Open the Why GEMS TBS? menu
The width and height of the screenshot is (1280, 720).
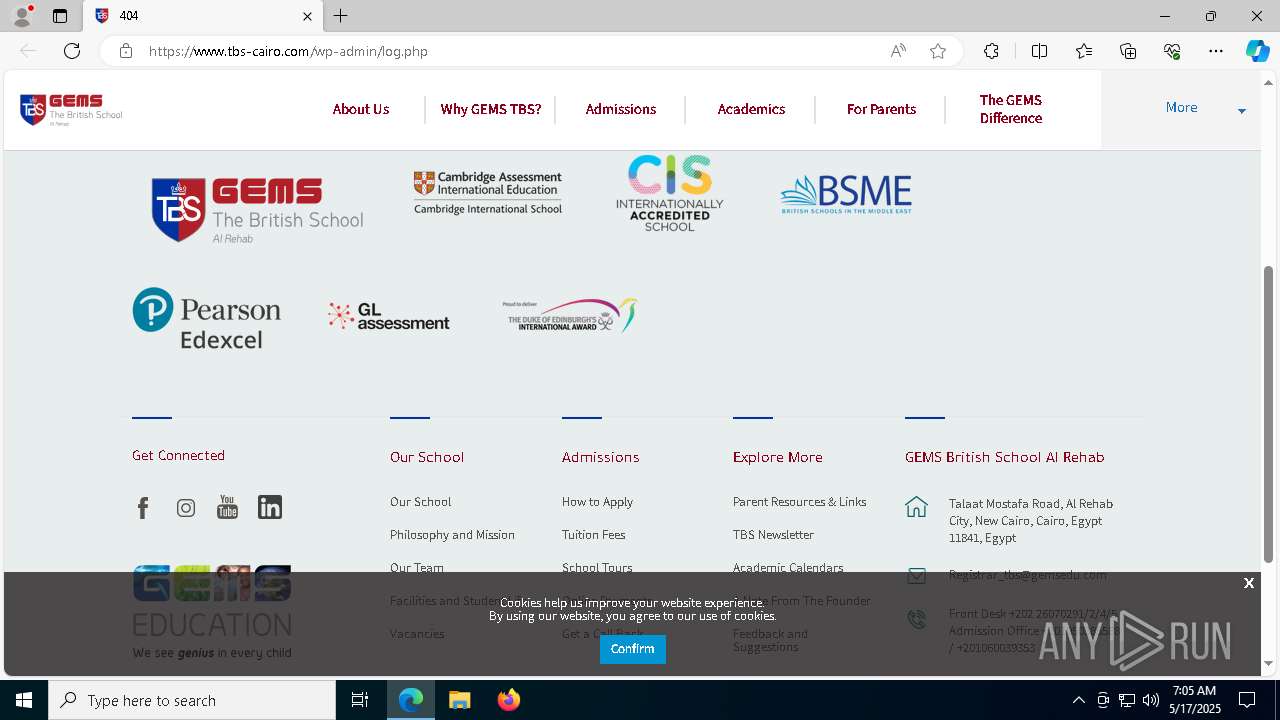tap(491, 109)
